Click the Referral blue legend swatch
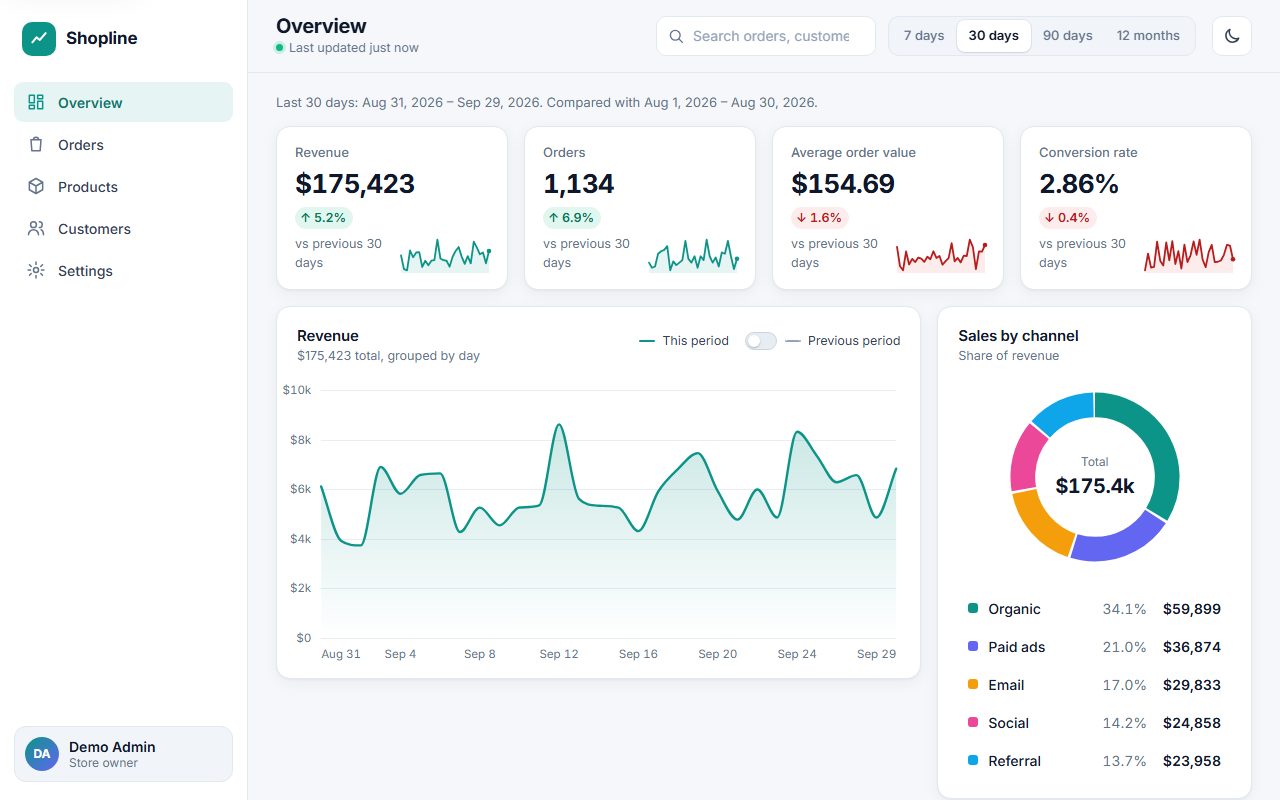This screenshot has height=800, width=1280. [973, 760]
